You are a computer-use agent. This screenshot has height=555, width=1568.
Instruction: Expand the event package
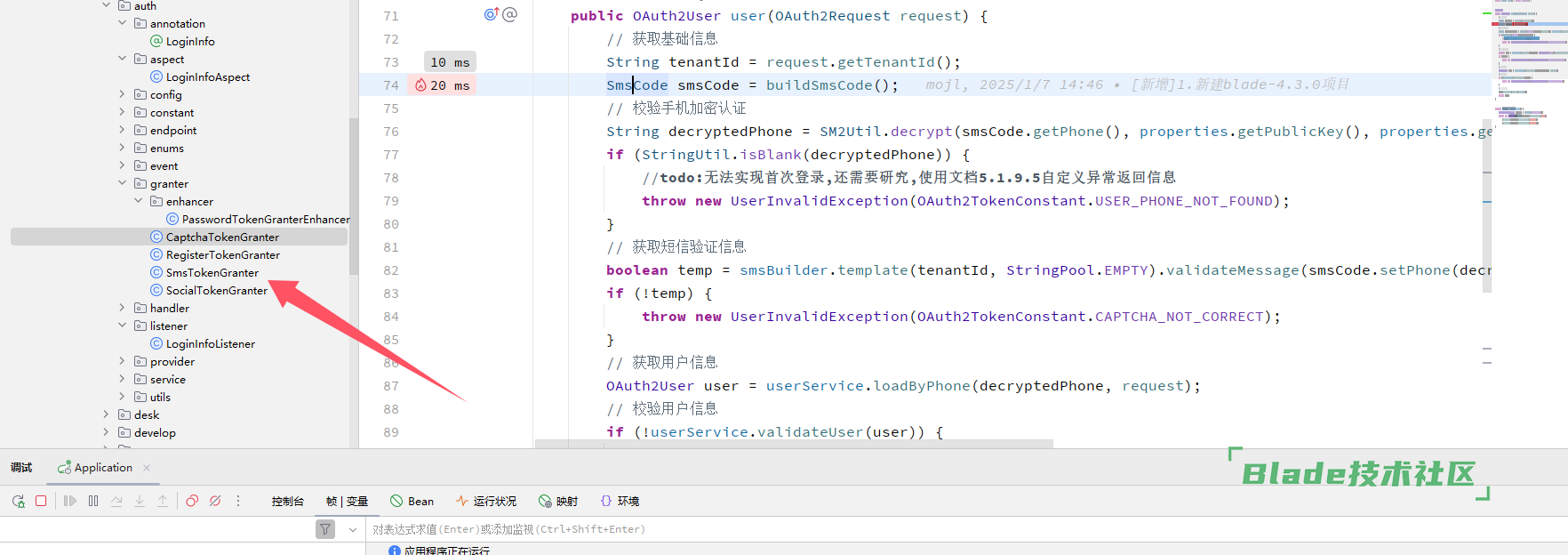pos(123,165)
